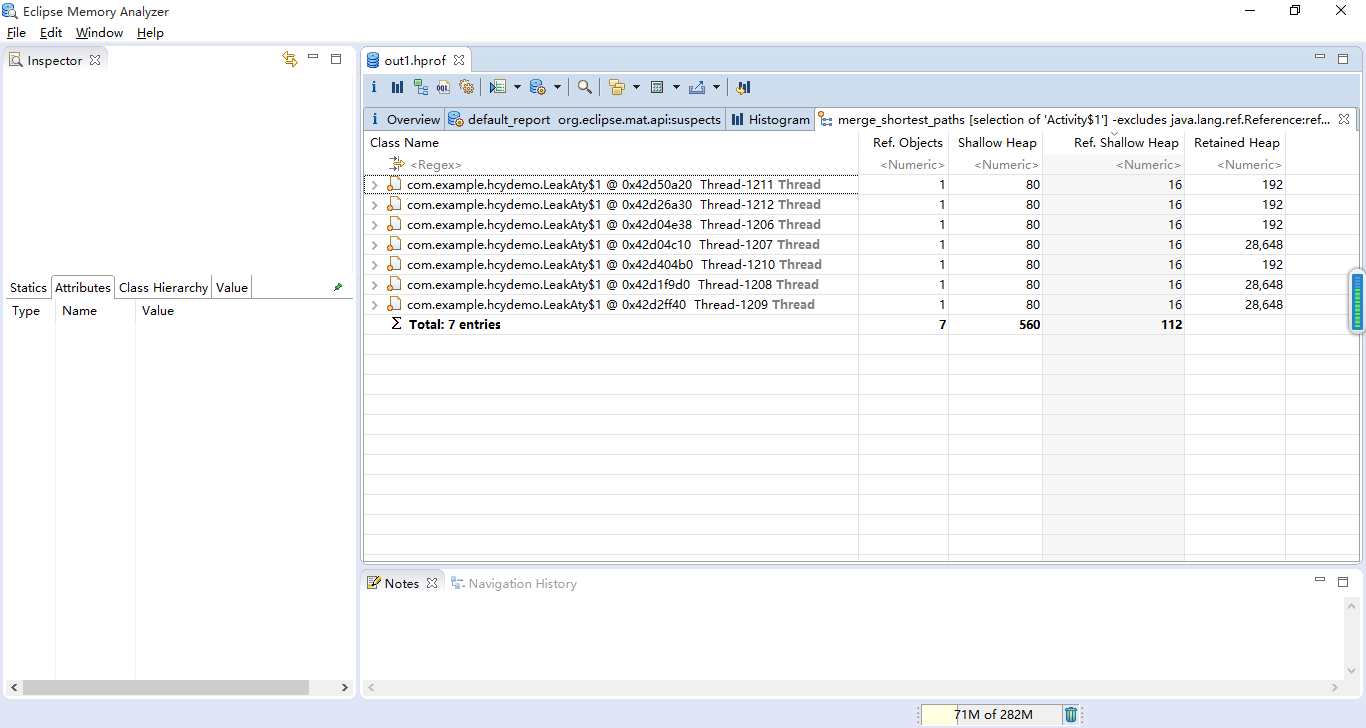Viewport: 1366px width, 728px height.
Task: Click the Inspector horizontal scrollbar
Action: click(166, 688)
